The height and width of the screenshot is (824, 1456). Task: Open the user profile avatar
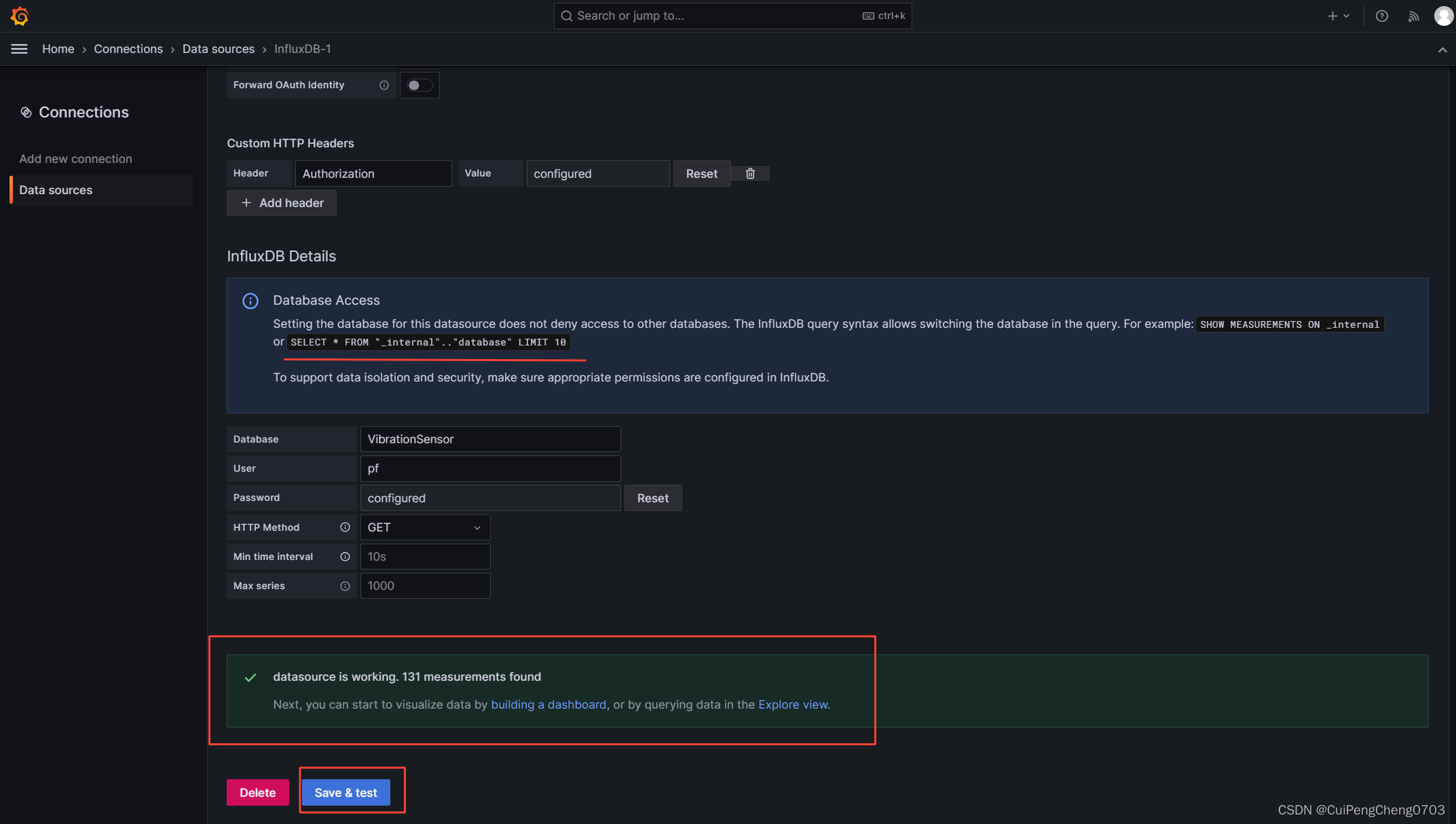tap(1443, 16)
